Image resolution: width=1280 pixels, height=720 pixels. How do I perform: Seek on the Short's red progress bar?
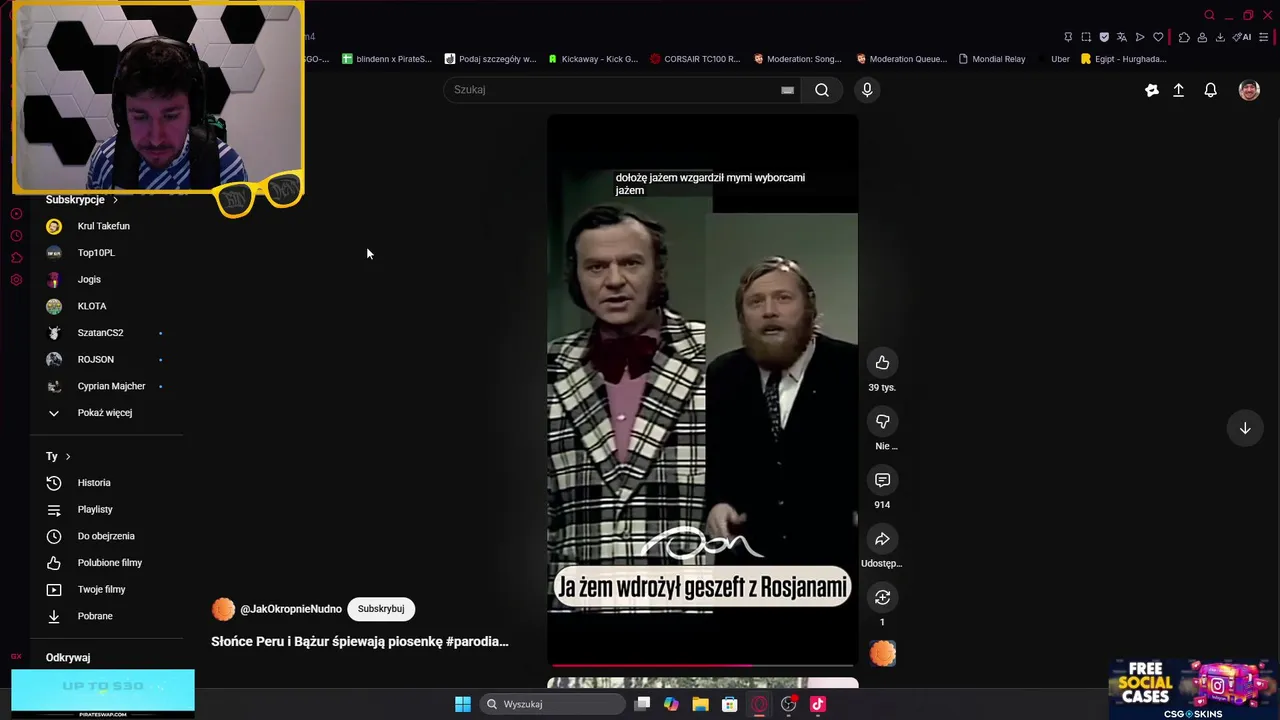[x=702, y=665]
